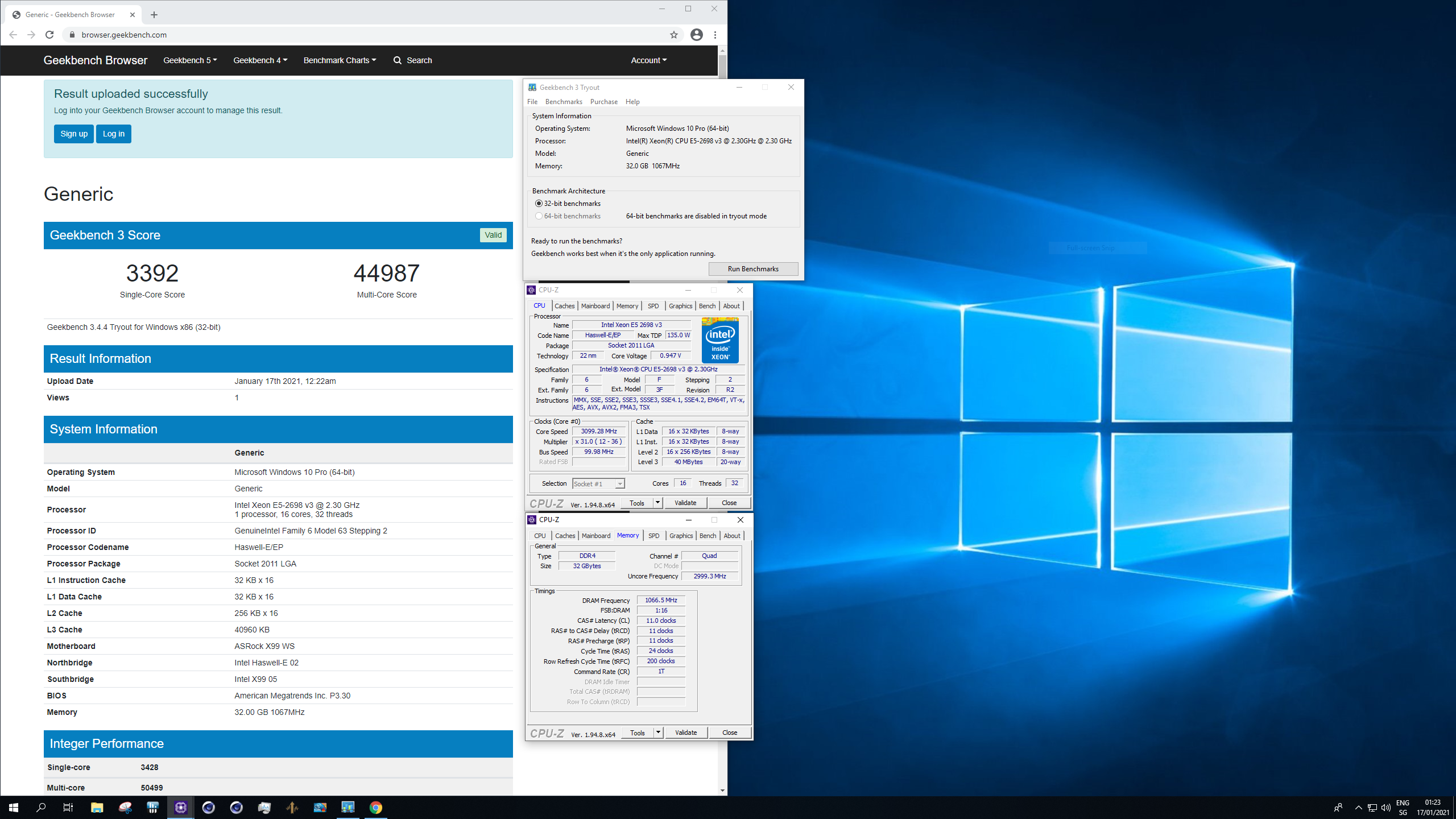Click the Run Benchmarks button

coord(753,269)
